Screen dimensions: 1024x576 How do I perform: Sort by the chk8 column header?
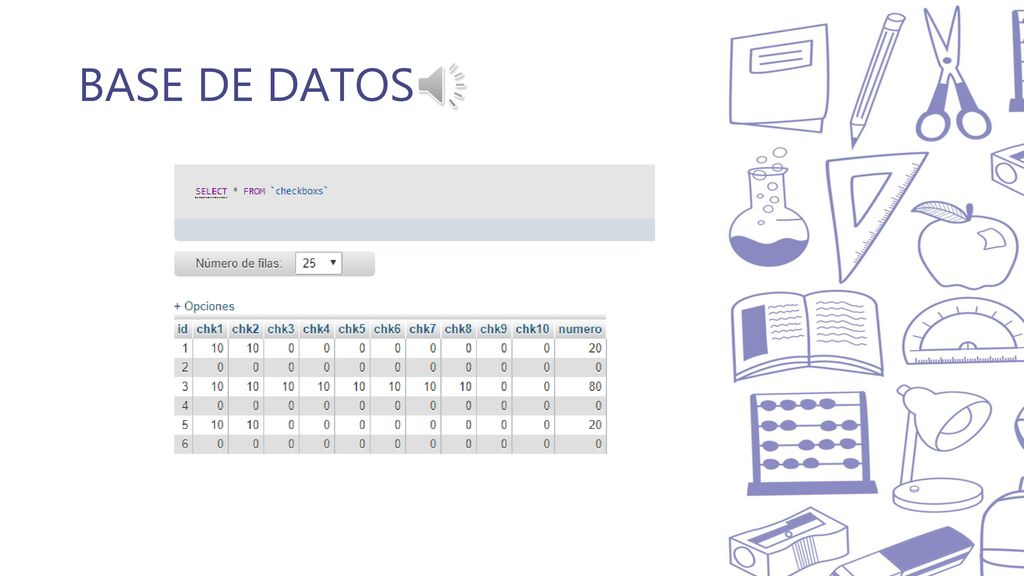(x=458, y=329)
